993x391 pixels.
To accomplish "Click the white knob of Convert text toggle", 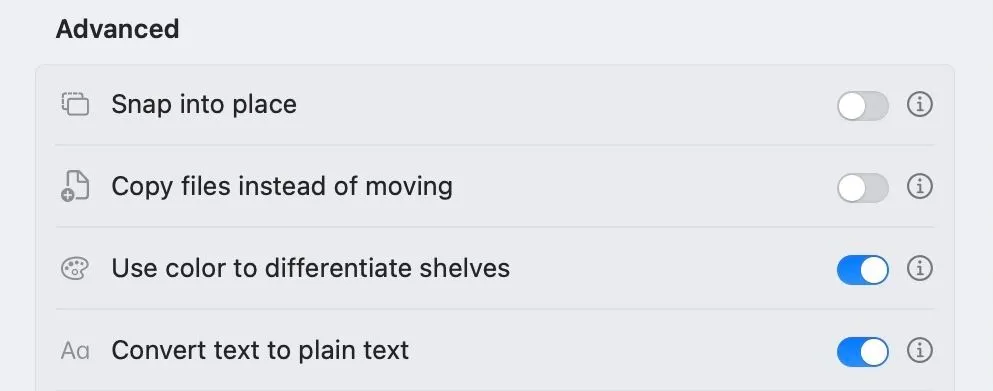I will coord(875,352).
